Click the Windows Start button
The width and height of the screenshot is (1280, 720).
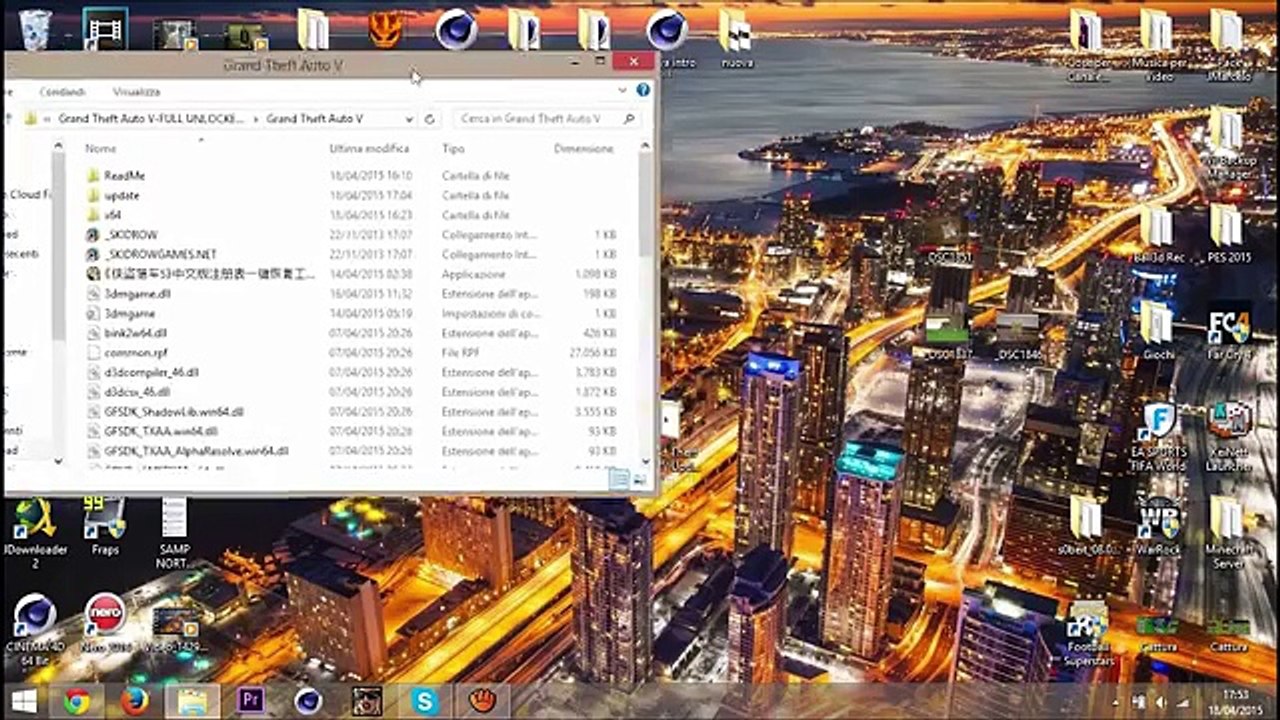tap(24, 701)
